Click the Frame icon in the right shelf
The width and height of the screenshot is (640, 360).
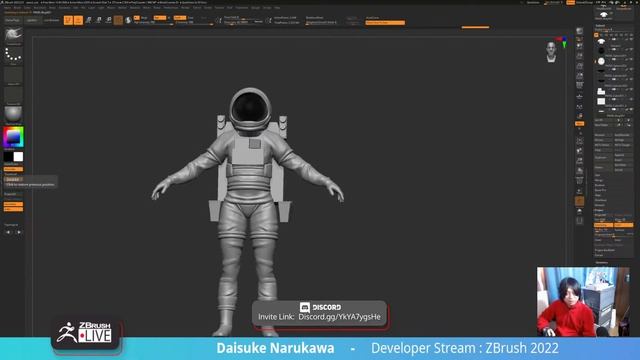point(580,141)
